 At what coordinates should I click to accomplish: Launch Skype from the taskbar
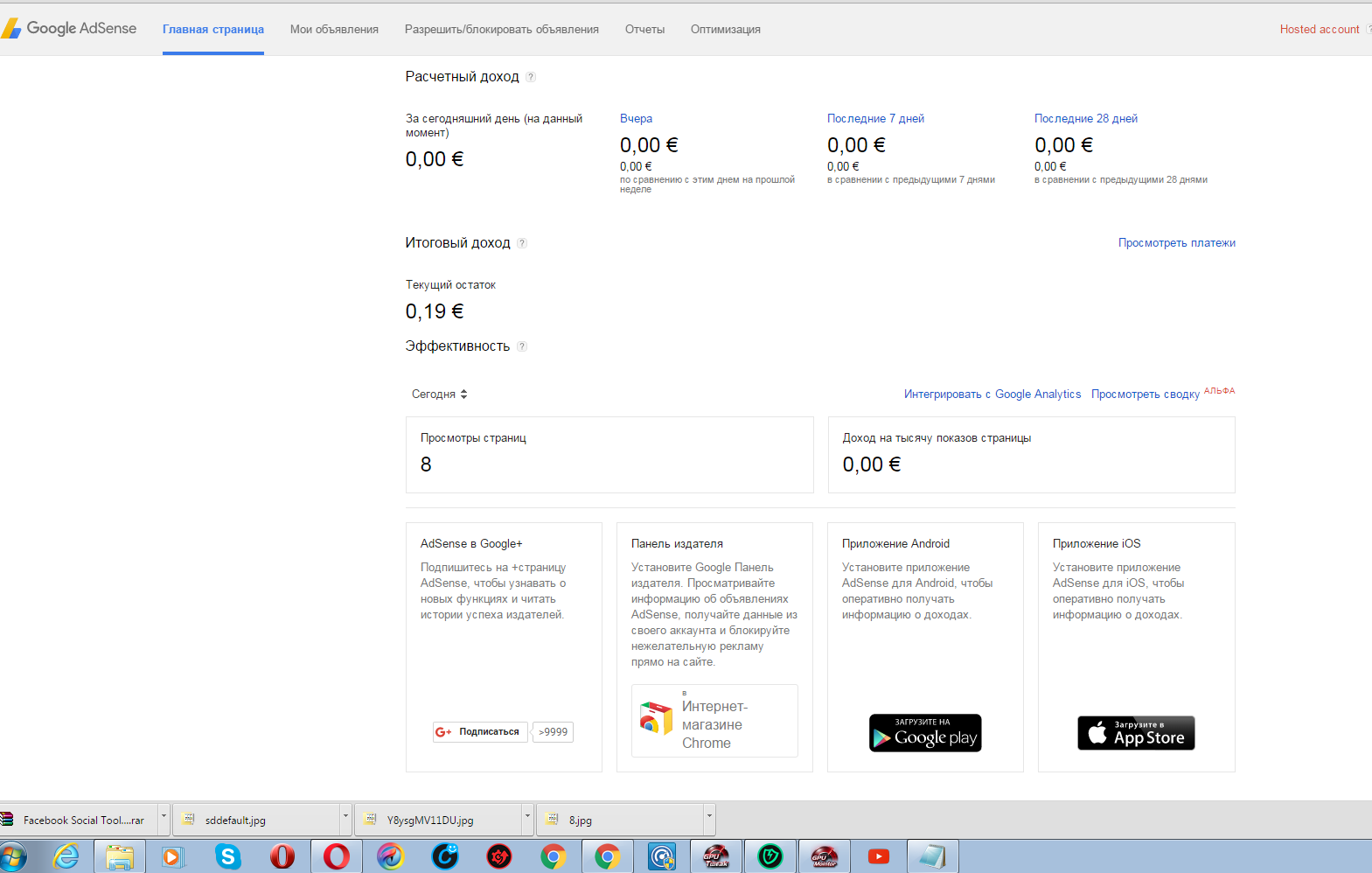227,856
